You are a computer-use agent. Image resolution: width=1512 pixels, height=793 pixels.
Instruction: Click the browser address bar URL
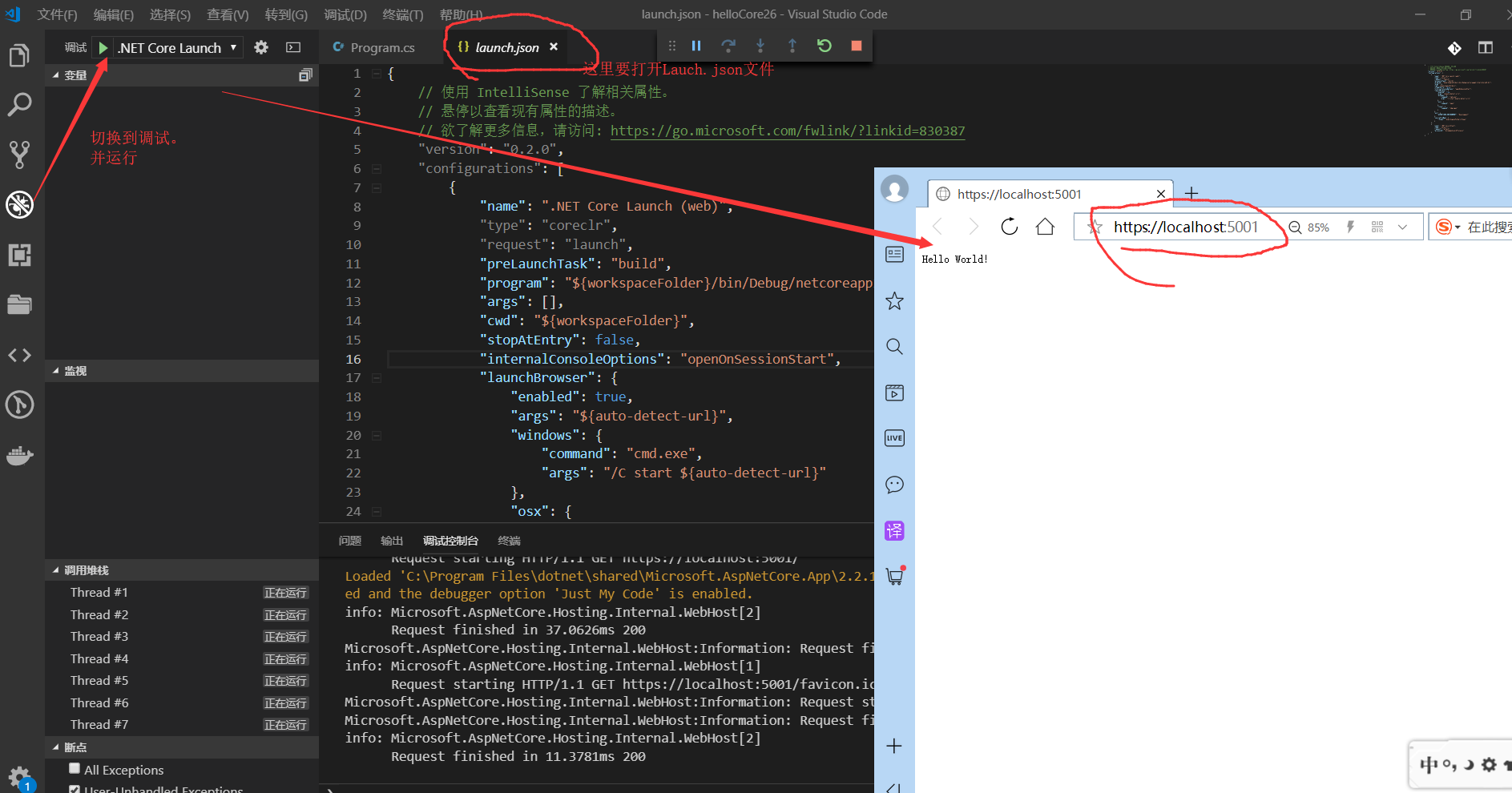(x=1186, y=227)
